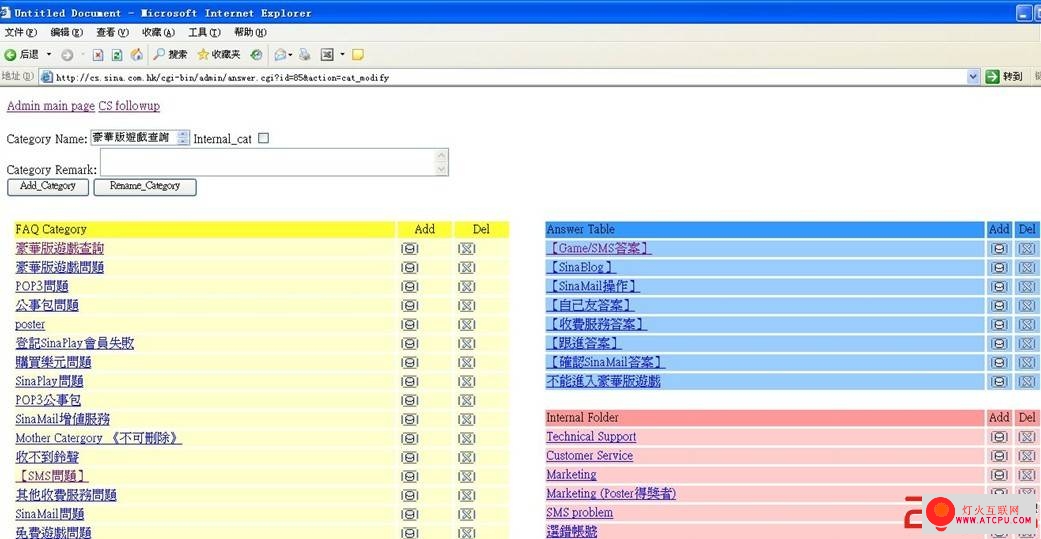Open the SinaMail問題 category link
The width and height of the screenshot is (1041, 539).
tap(50, 514)
